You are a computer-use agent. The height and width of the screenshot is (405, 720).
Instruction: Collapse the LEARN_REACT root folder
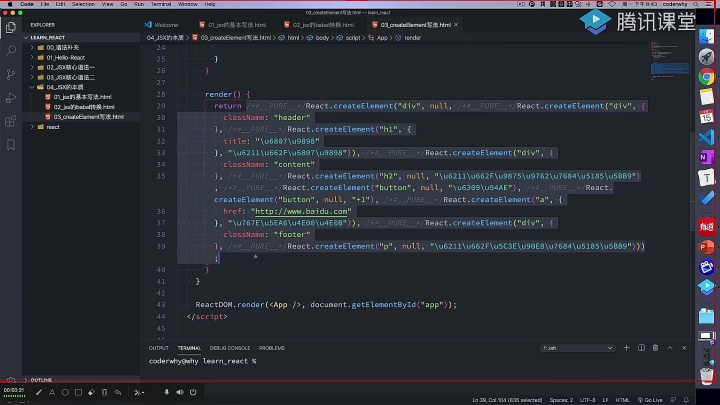click(45, 38)
